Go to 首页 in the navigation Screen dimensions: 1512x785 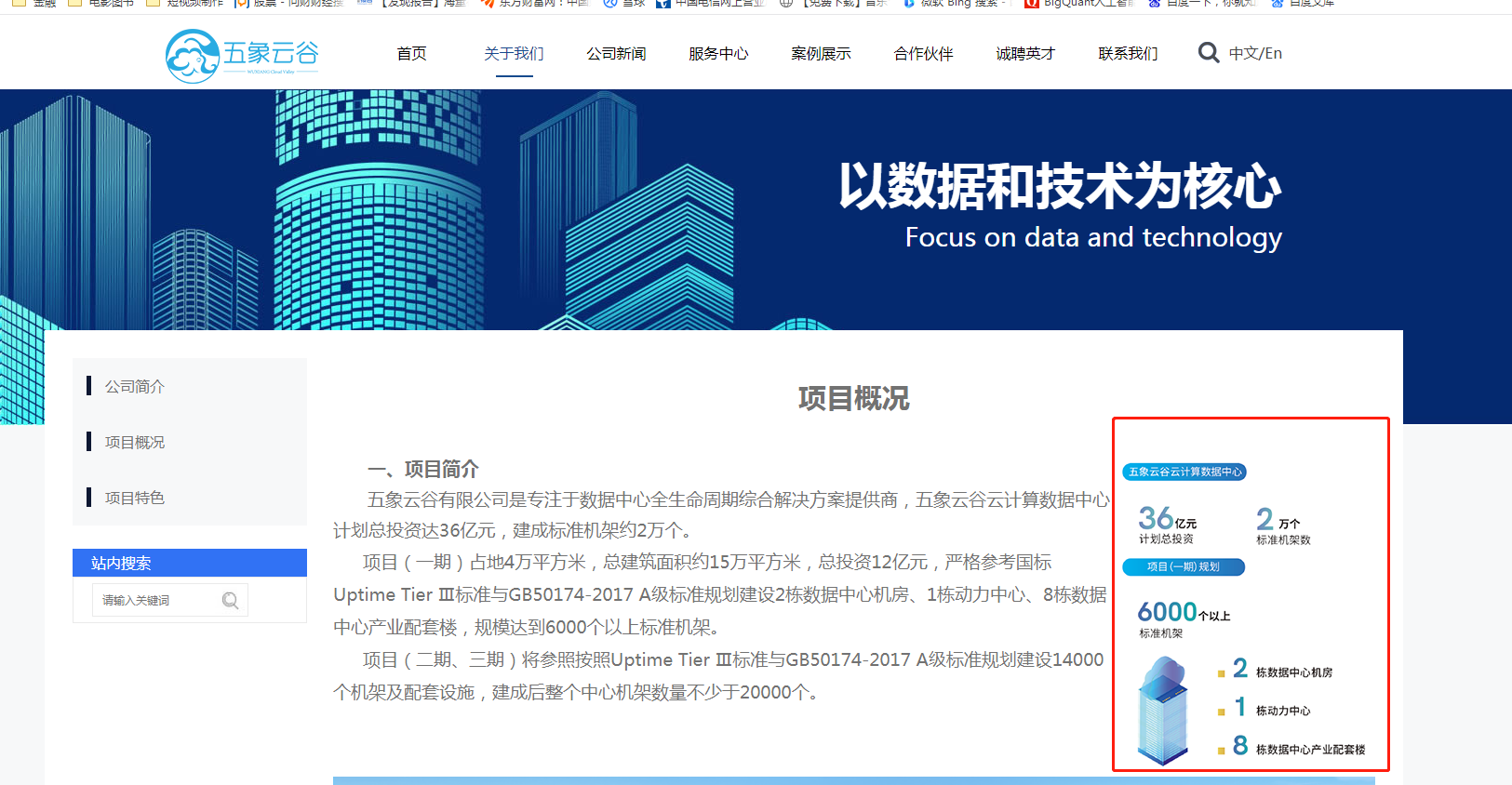411,54
